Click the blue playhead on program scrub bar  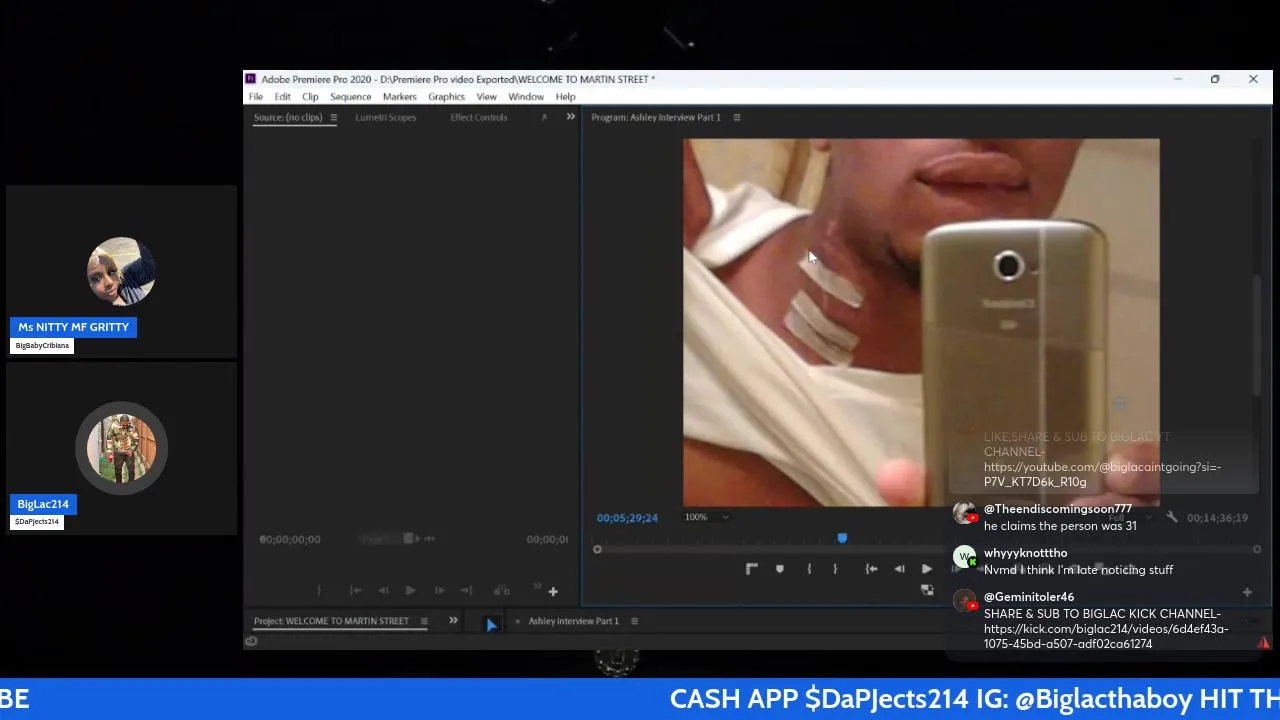842,538
